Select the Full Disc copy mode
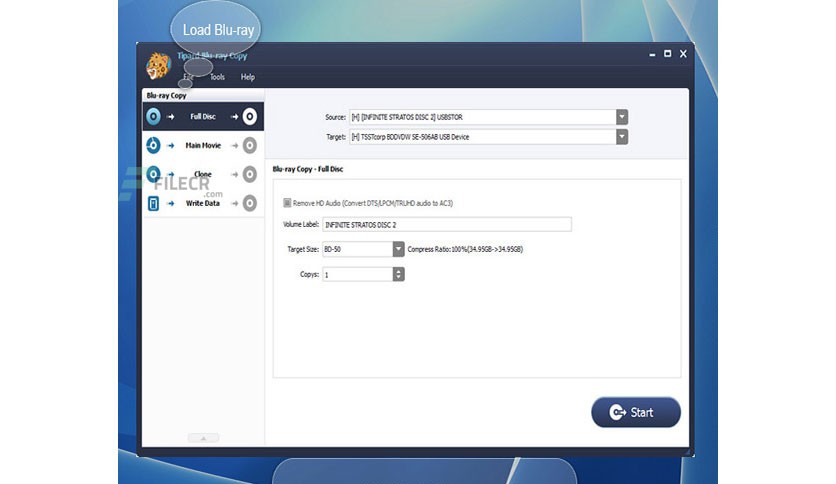 point(203,116)
